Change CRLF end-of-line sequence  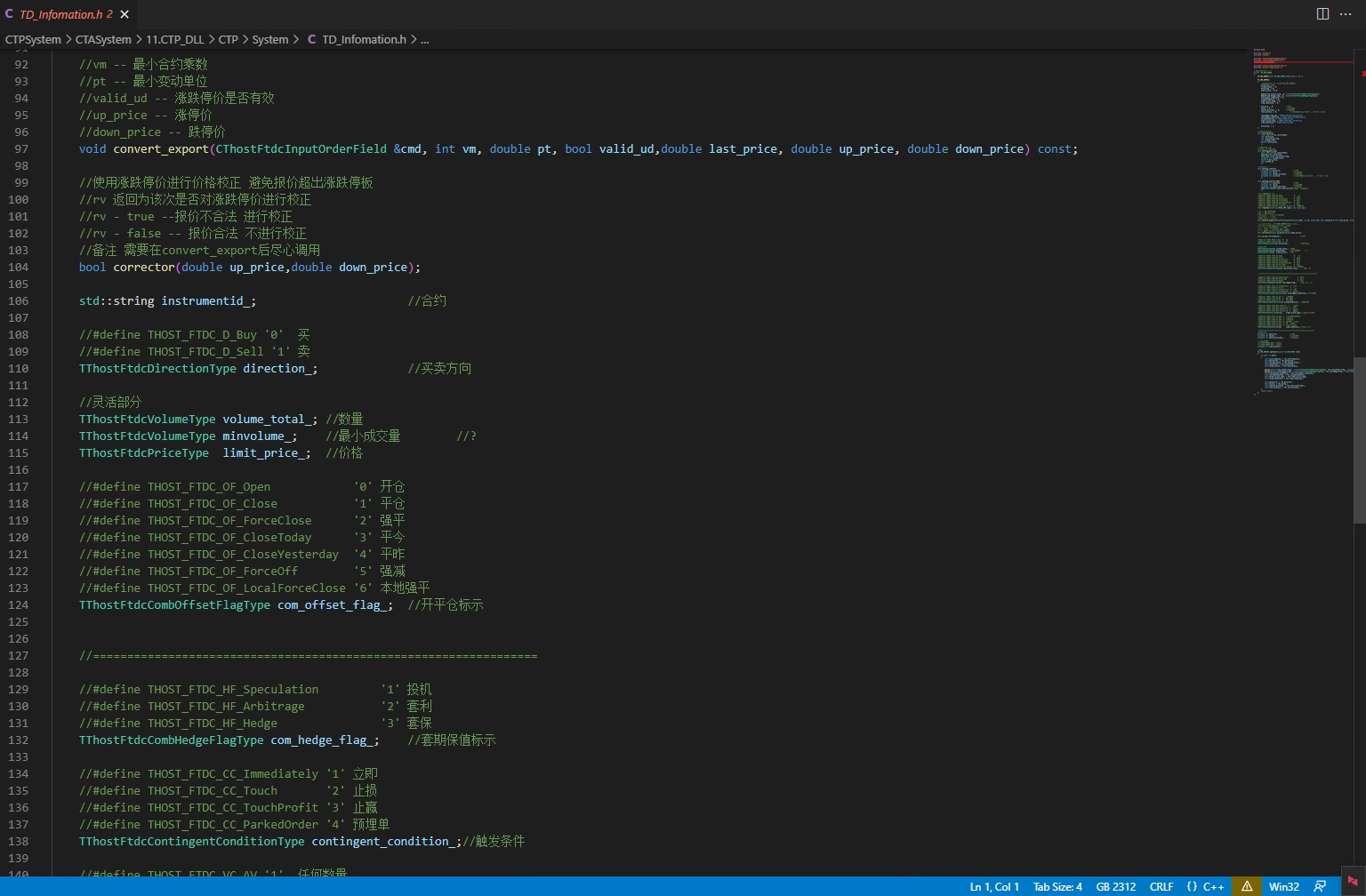pos(1161,886)
